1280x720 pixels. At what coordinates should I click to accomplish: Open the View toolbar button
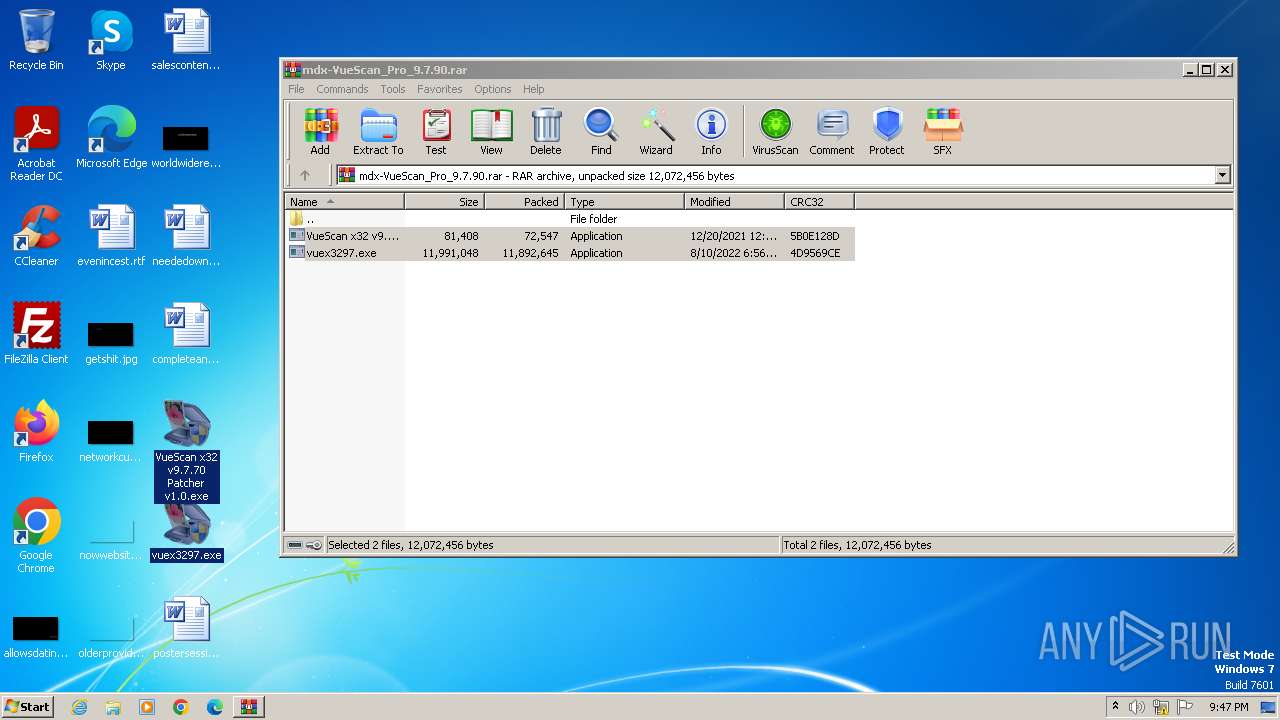click(491, 132)
